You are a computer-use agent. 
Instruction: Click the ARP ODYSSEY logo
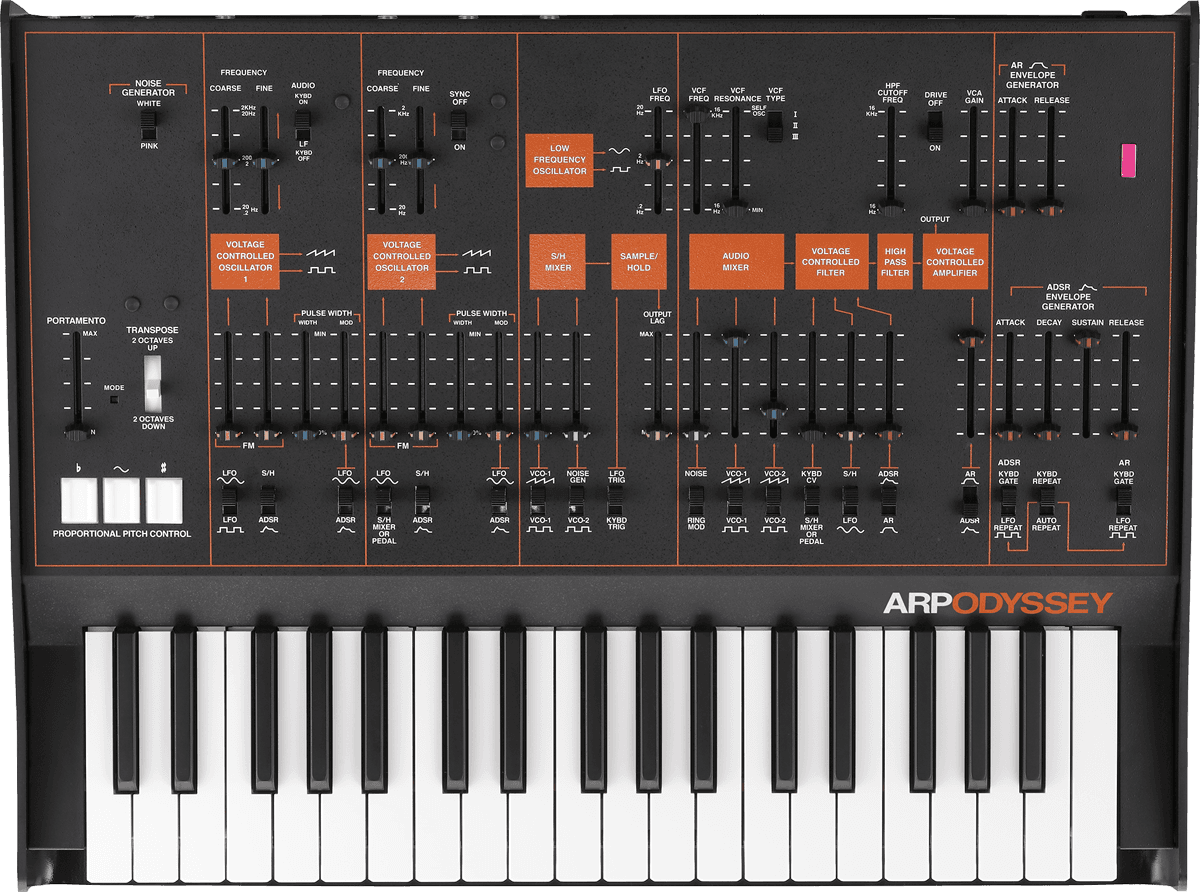click(x=998, y=603)
